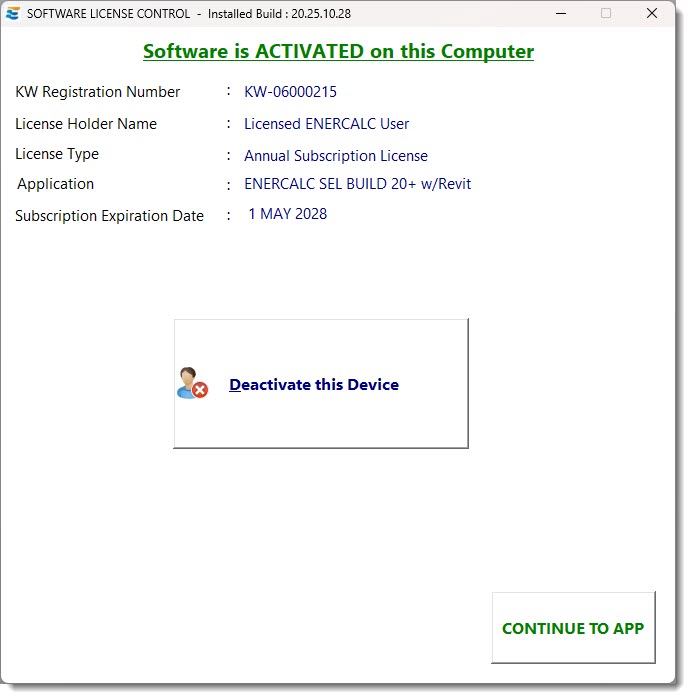Close the Software License Control window
Viewport: 691px width, 699px height.
pos(652,13)
